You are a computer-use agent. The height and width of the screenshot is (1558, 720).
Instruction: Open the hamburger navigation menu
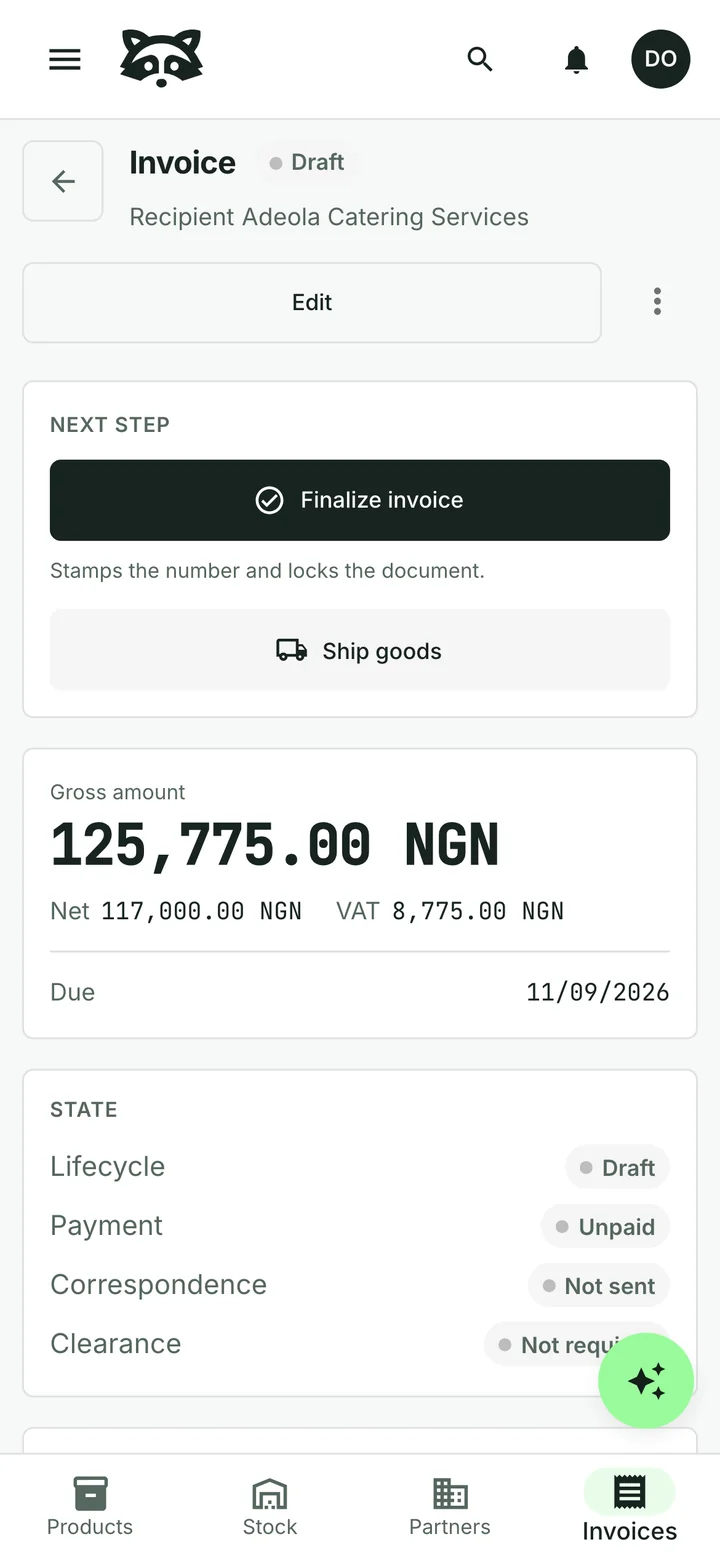[x=65, y=59]
